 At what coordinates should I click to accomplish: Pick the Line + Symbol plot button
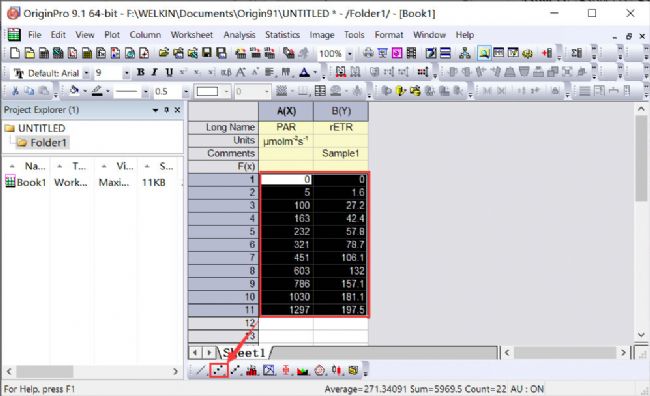tap(235, 370)
